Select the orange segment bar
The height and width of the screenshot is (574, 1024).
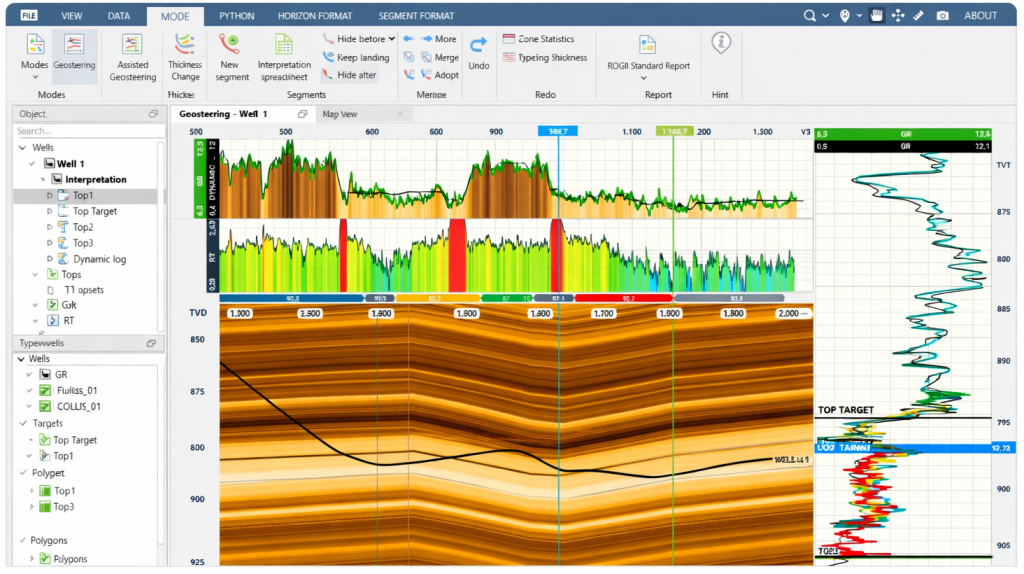[x=438, y=298]
